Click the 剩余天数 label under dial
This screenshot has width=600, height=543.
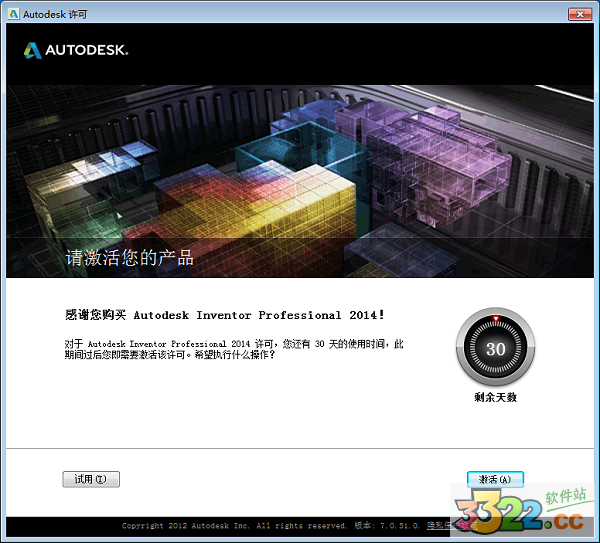(495, 397)
